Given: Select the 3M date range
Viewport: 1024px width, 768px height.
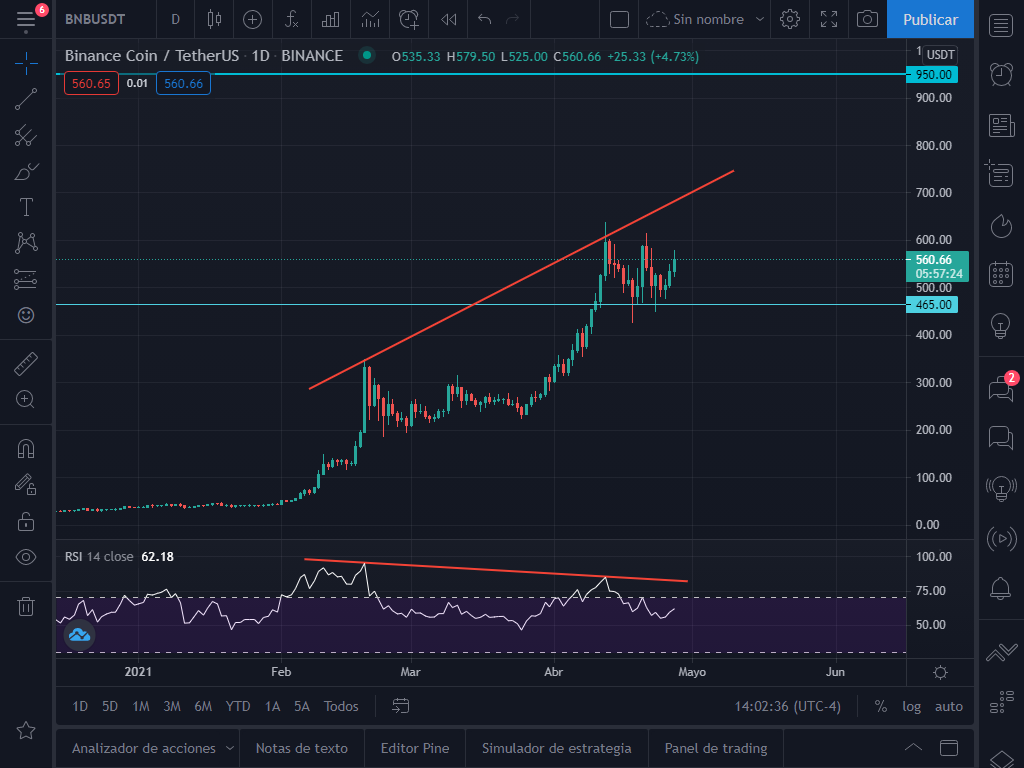Looking at the screenshot, I should tap(172, 706).
